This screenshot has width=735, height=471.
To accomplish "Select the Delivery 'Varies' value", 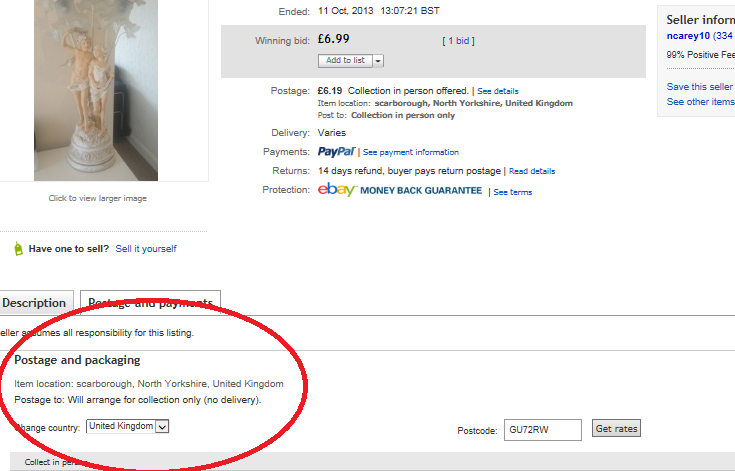I will pyautogui.click(x=332, y=133).
